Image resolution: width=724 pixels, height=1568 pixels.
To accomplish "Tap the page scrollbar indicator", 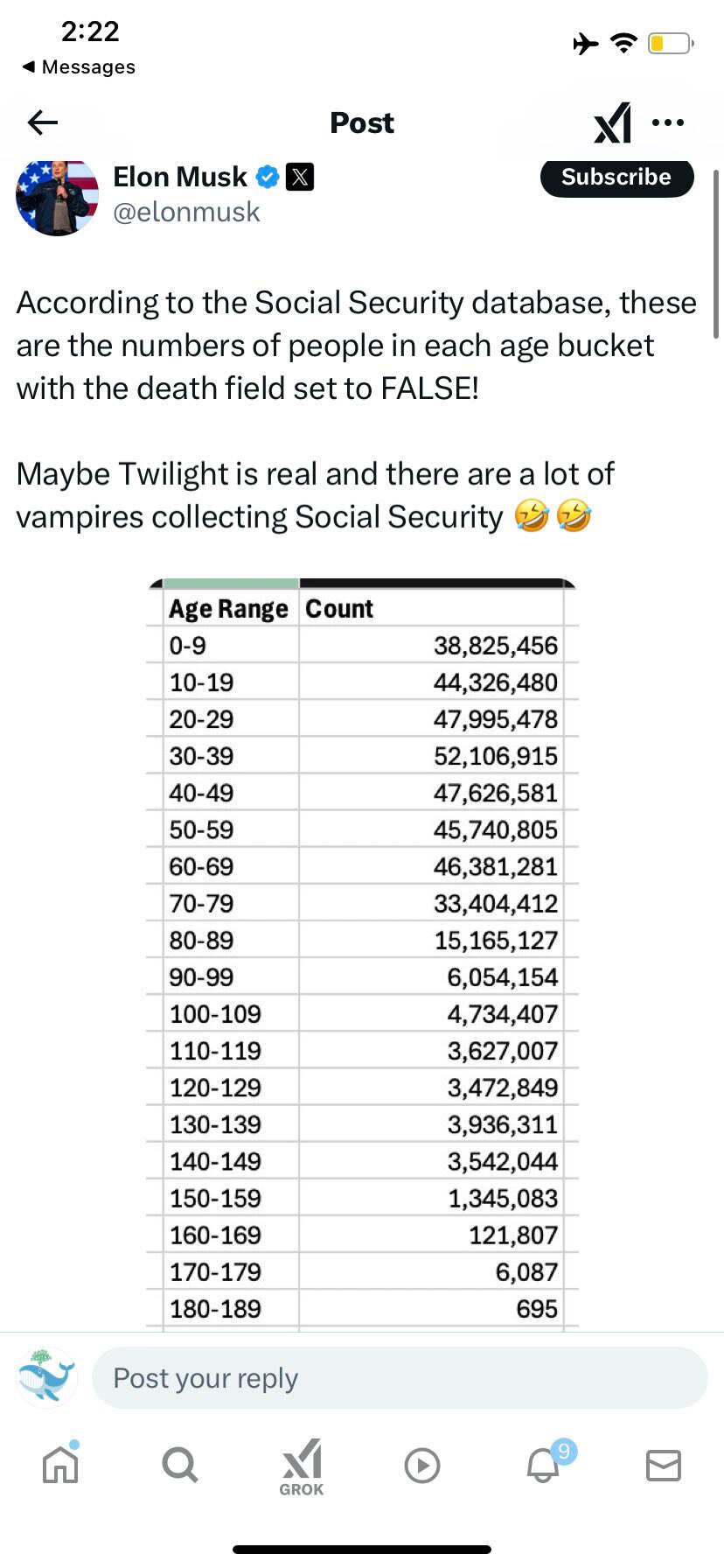I will [716, 254].
